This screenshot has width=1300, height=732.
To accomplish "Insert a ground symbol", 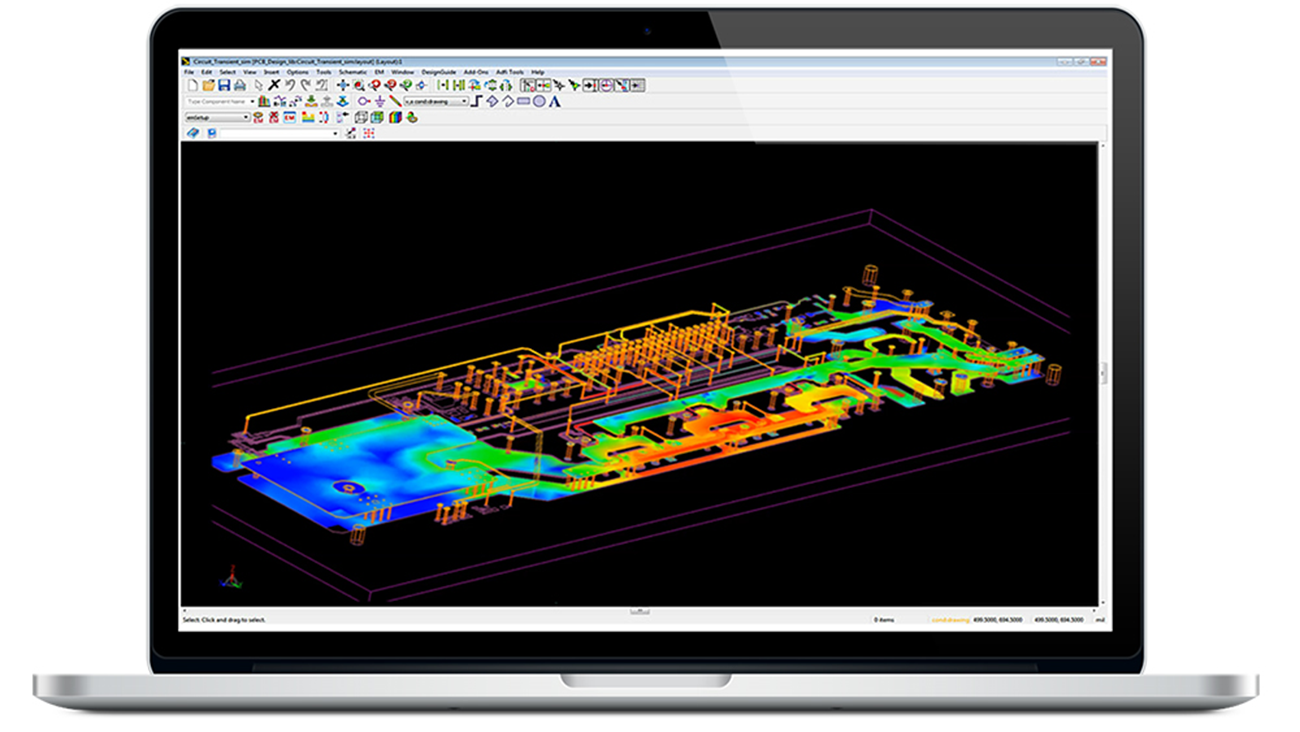I will (380, 101).
